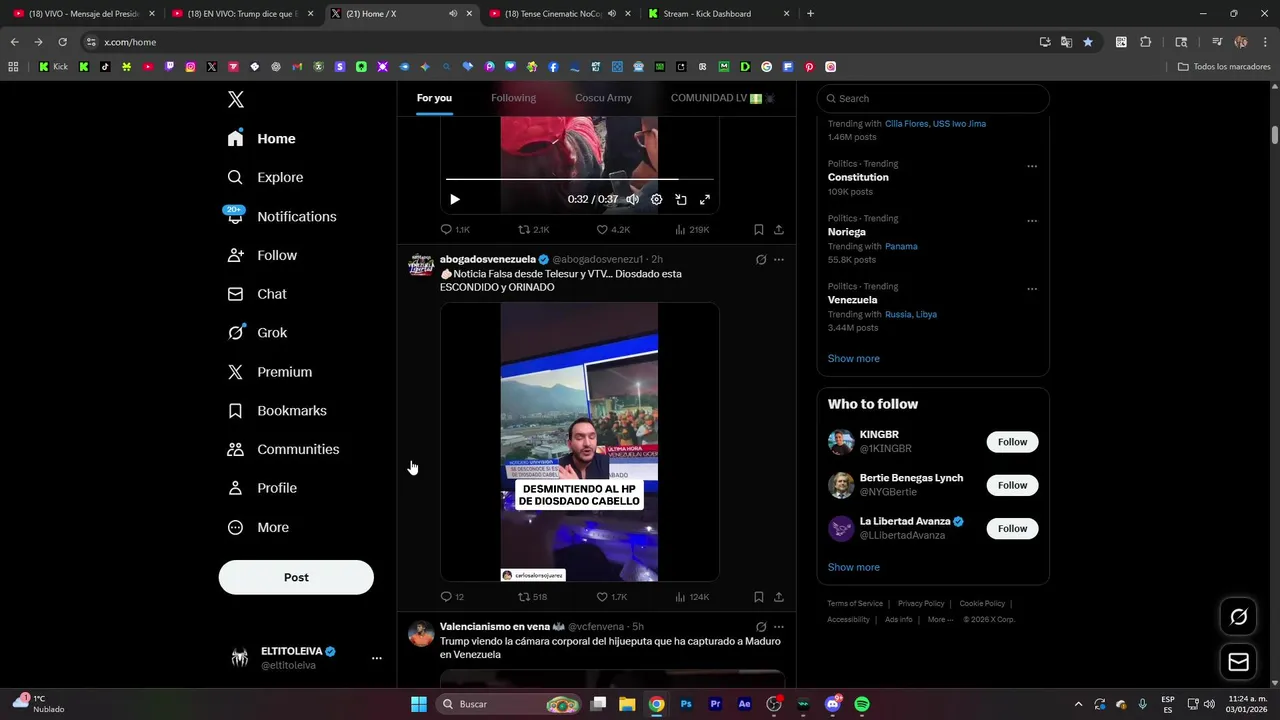
Task: Open the Privacy Policy link
Action: (x=921, y=603)
